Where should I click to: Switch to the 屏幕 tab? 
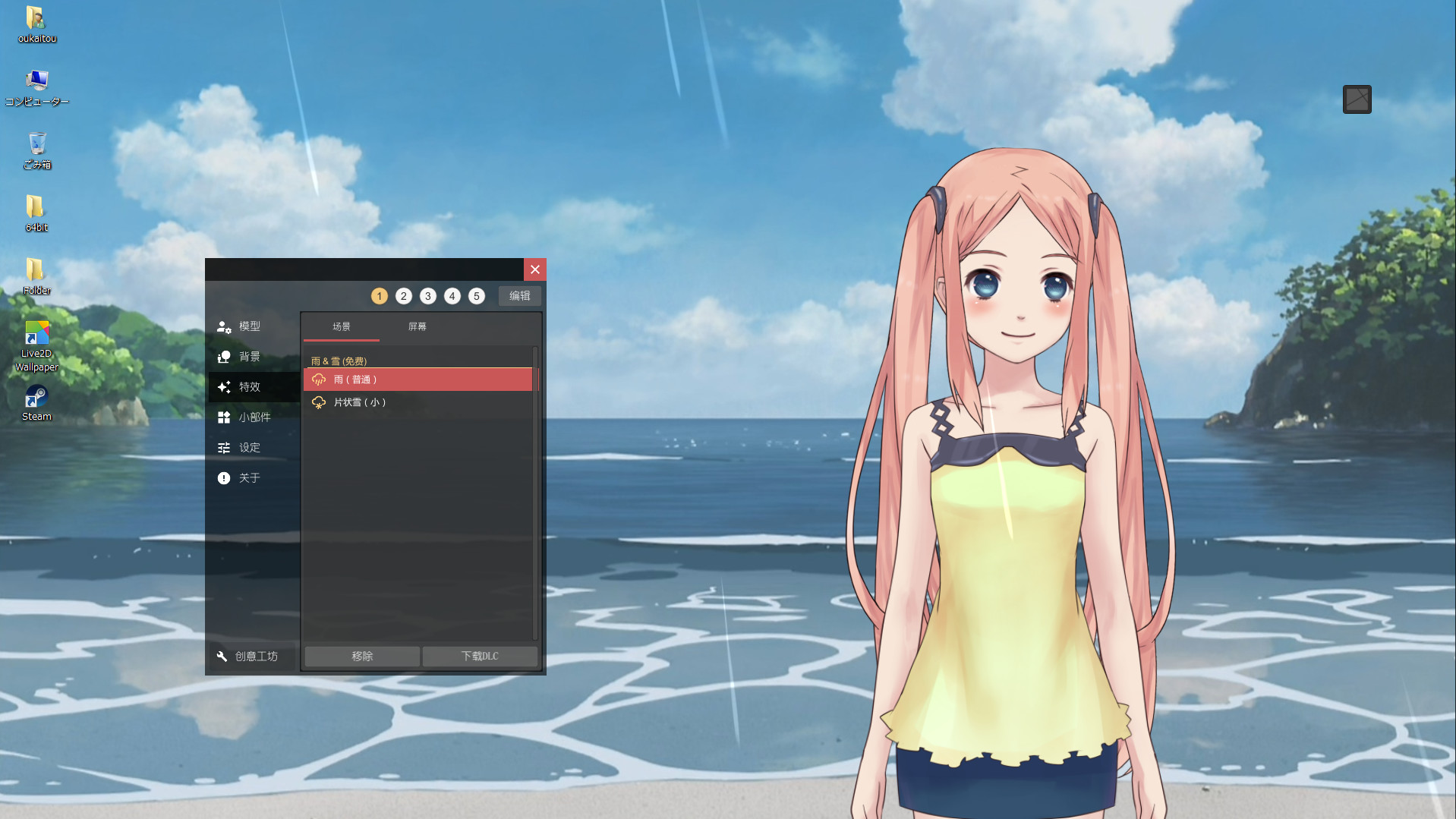[418, 327]
